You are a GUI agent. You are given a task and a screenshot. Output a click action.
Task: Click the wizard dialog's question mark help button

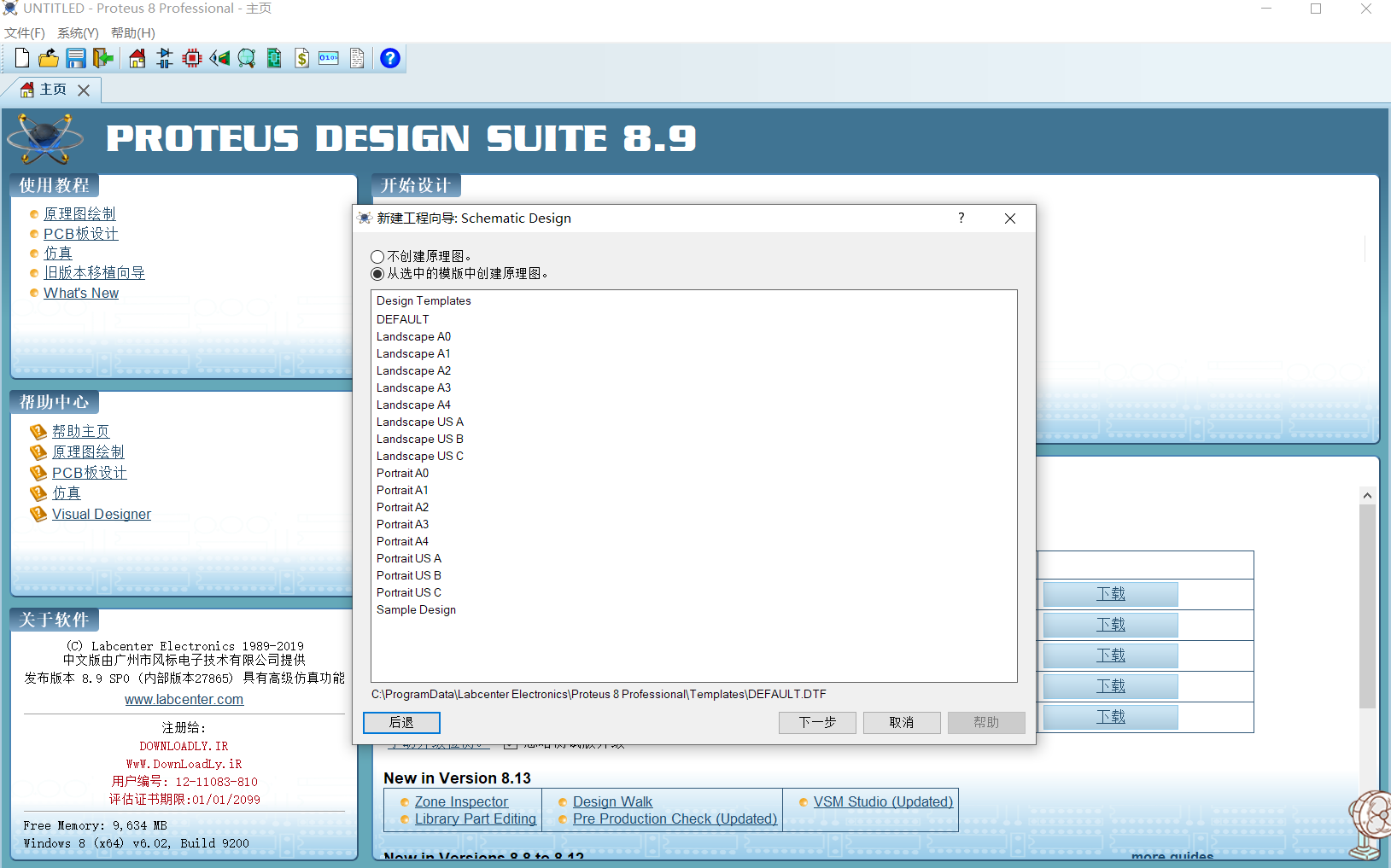click(961, 218)
